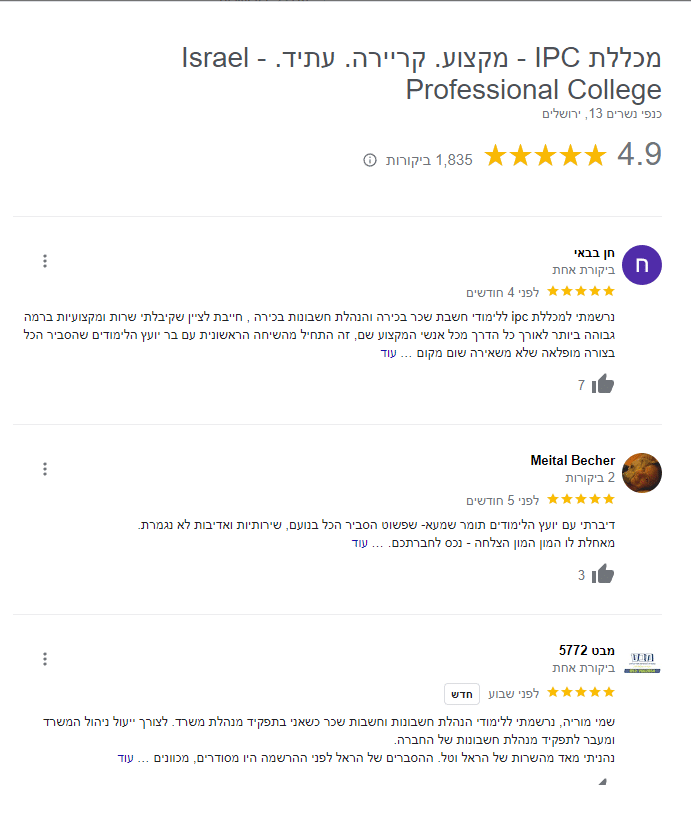Click Meital Becher's profile photo
The height and width of the screenshot is (823, 691).
tap(642, 473)
